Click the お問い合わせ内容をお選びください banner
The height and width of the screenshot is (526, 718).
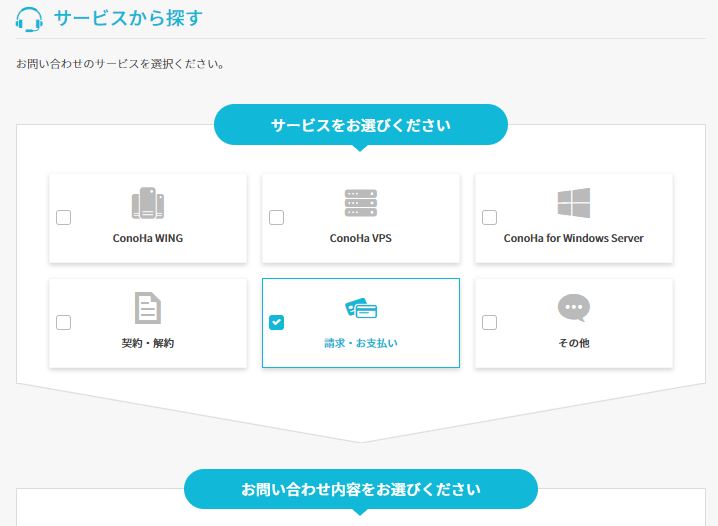(x=361, y=489)
